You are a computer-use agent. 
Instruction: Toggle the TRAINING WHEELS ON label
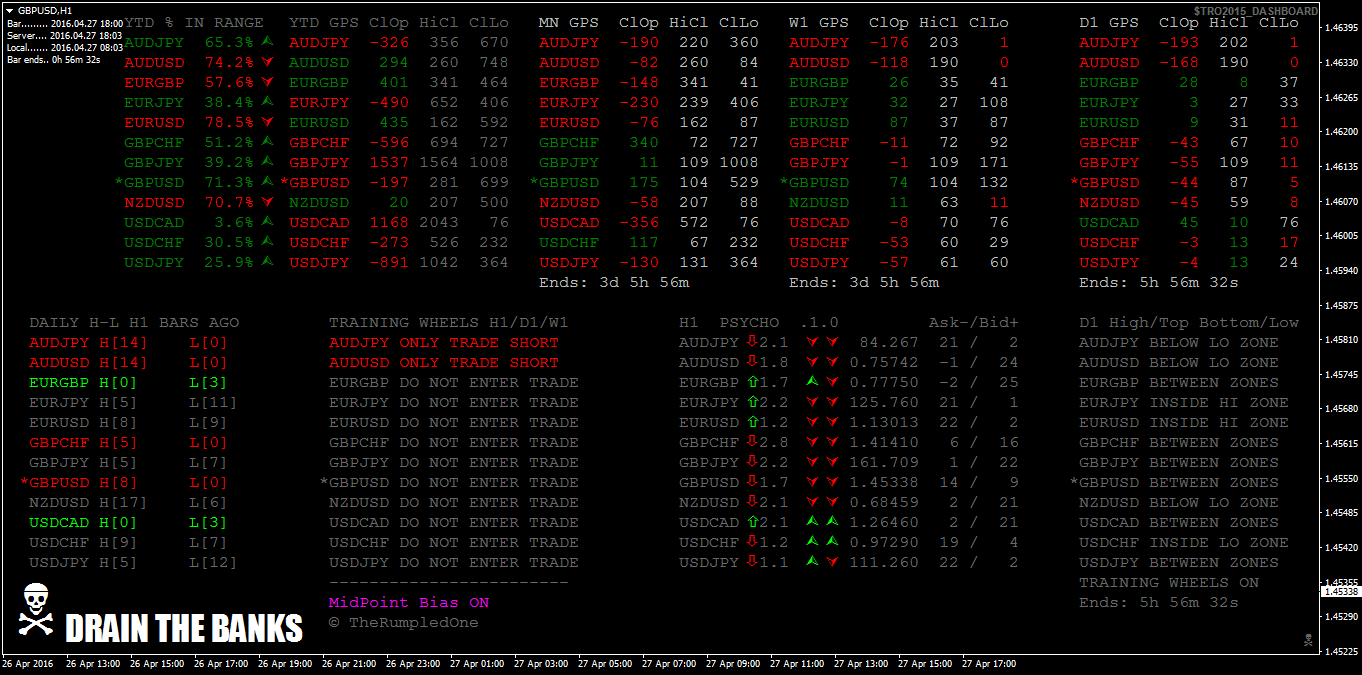pyautogui.click(x=1168, y=582)
